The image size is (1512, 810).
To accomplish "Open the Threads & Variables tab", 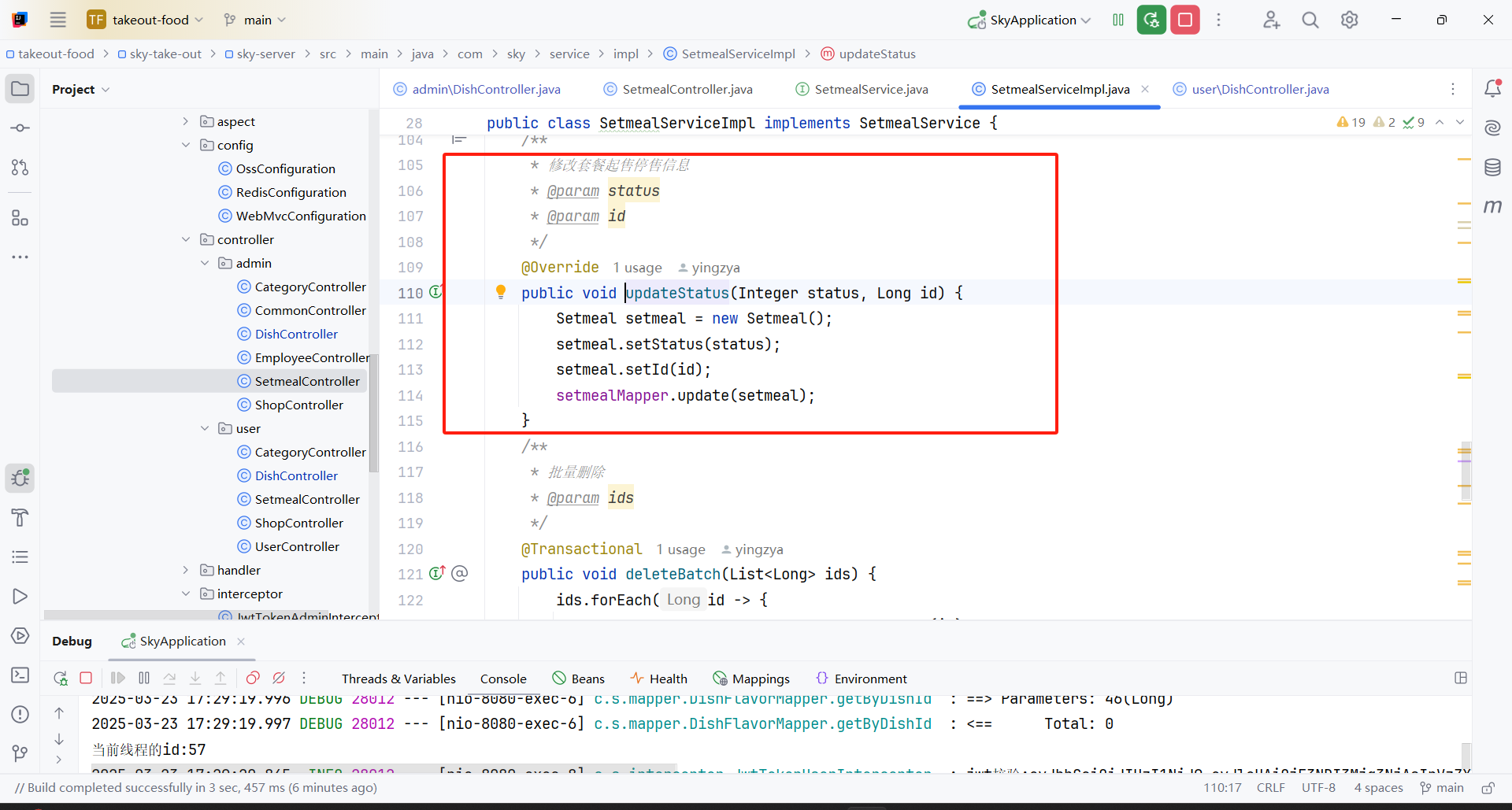I will coord(398,679).
